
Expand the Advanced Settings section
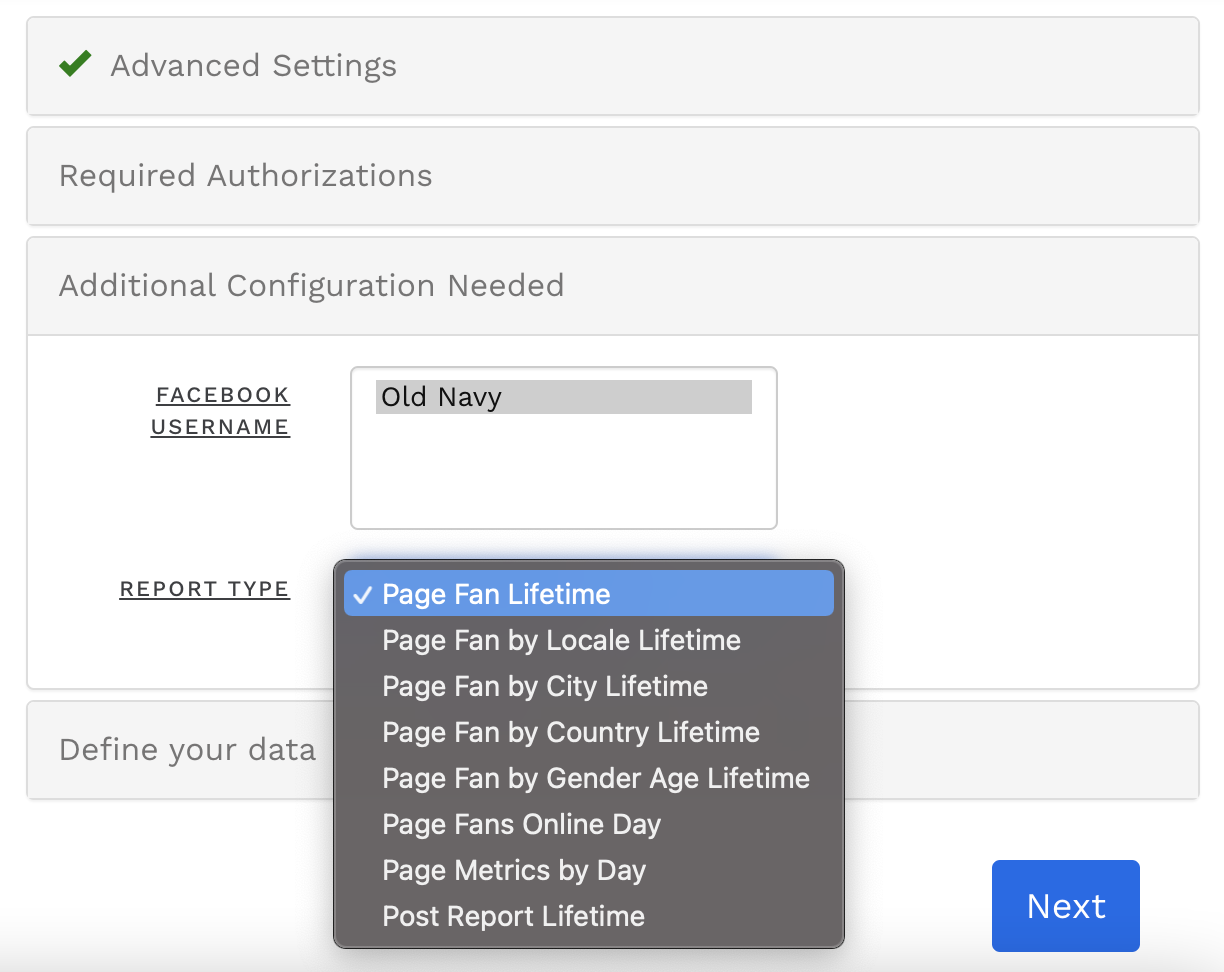pyautogui.click(x=253, y=66)
